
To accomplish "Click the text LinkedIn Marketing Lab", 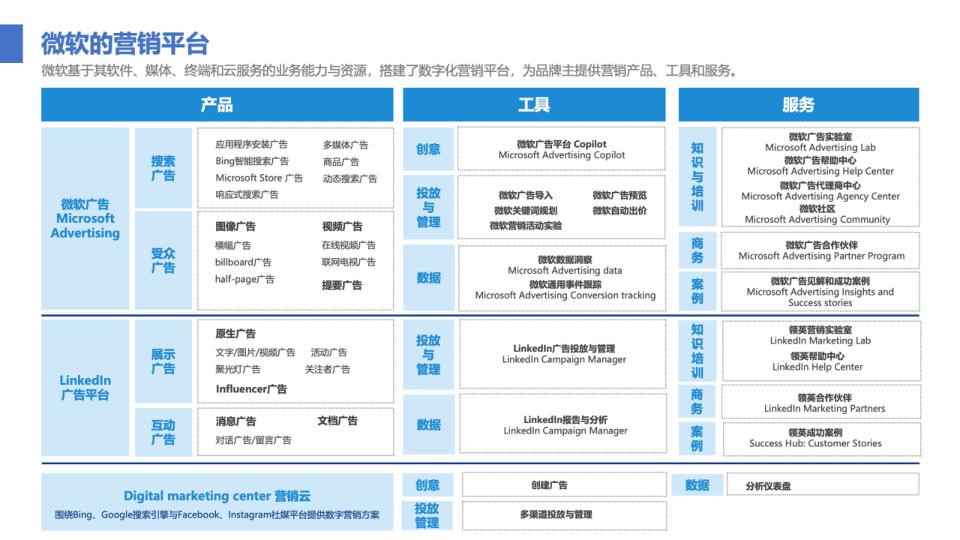I will [x=820, y=341].
